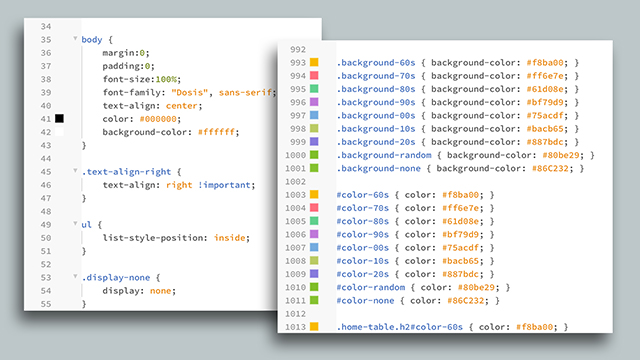Open black color swatch on line 41

tap(59, 118)
